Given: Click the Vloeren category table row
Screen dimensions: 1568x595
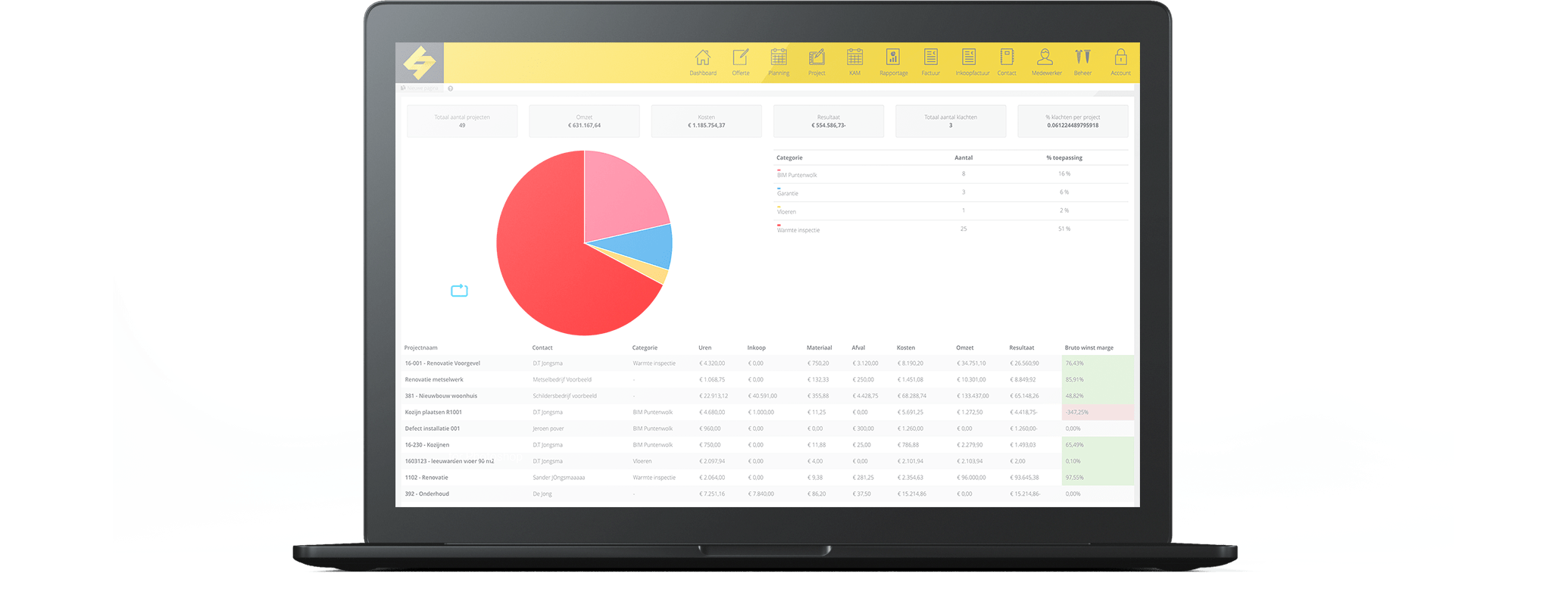Looking at the screenshot, I should pyautogui.click(x=951, y=210).
